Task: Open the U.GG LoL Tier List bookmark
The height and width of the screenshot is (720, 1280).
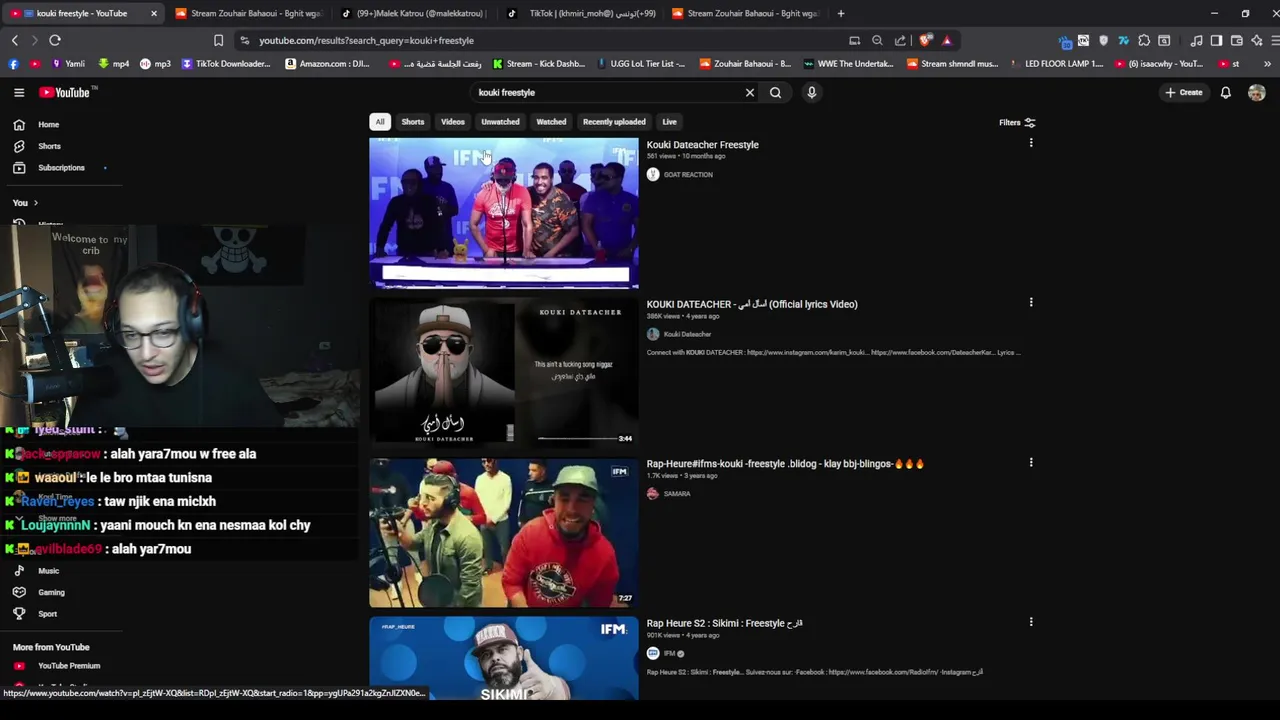Action: click(x=641, y=64)
